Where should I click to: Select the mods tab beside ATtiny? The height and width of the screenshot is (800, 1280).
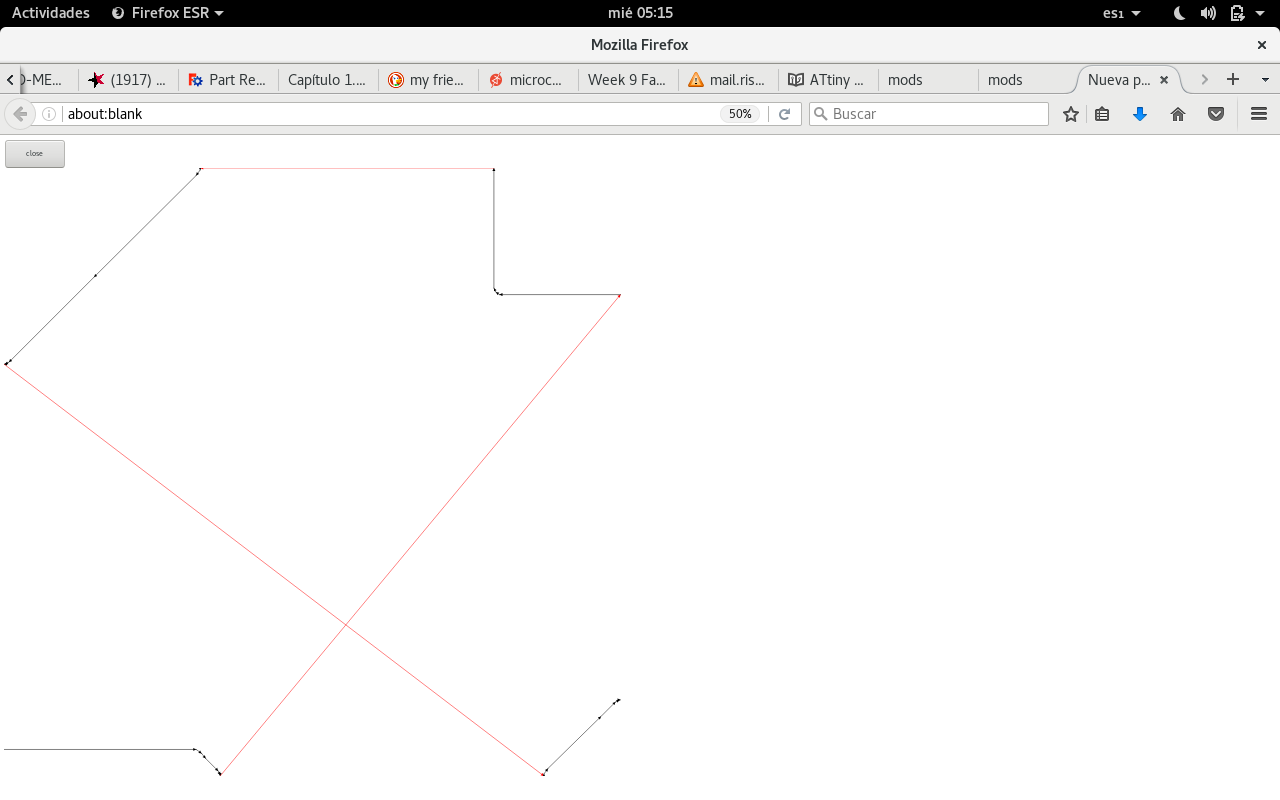click(928, 80)
